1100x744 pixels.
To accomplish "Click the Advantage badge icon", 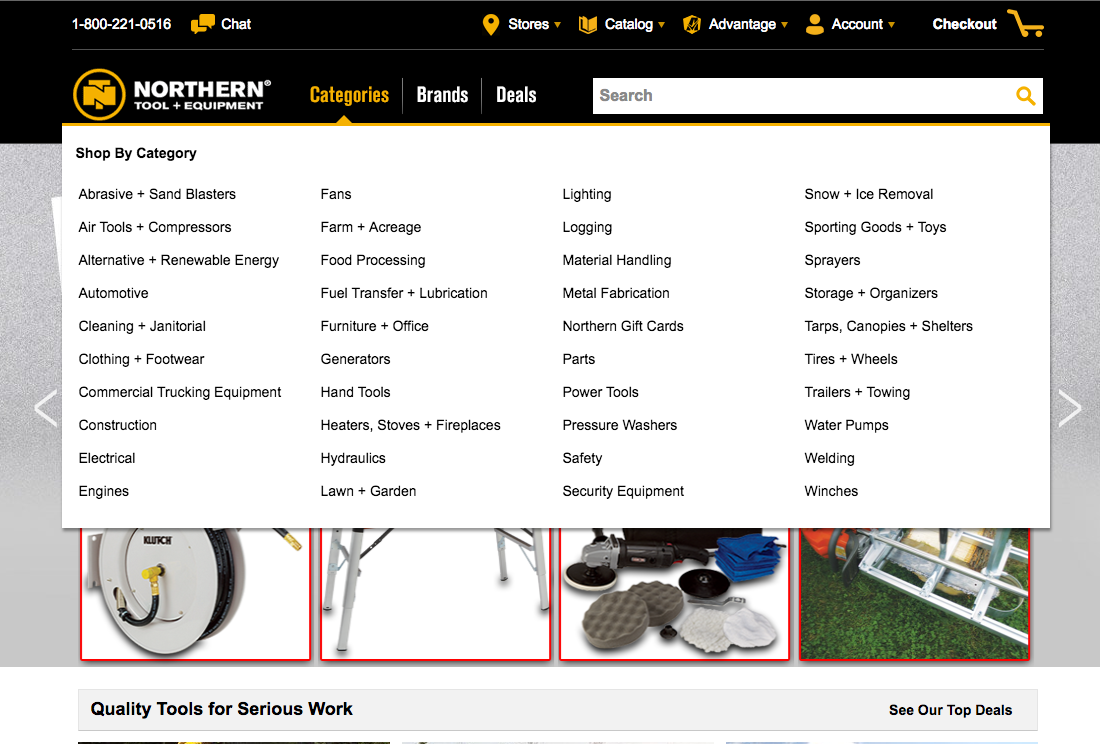I will coord(691,24).
